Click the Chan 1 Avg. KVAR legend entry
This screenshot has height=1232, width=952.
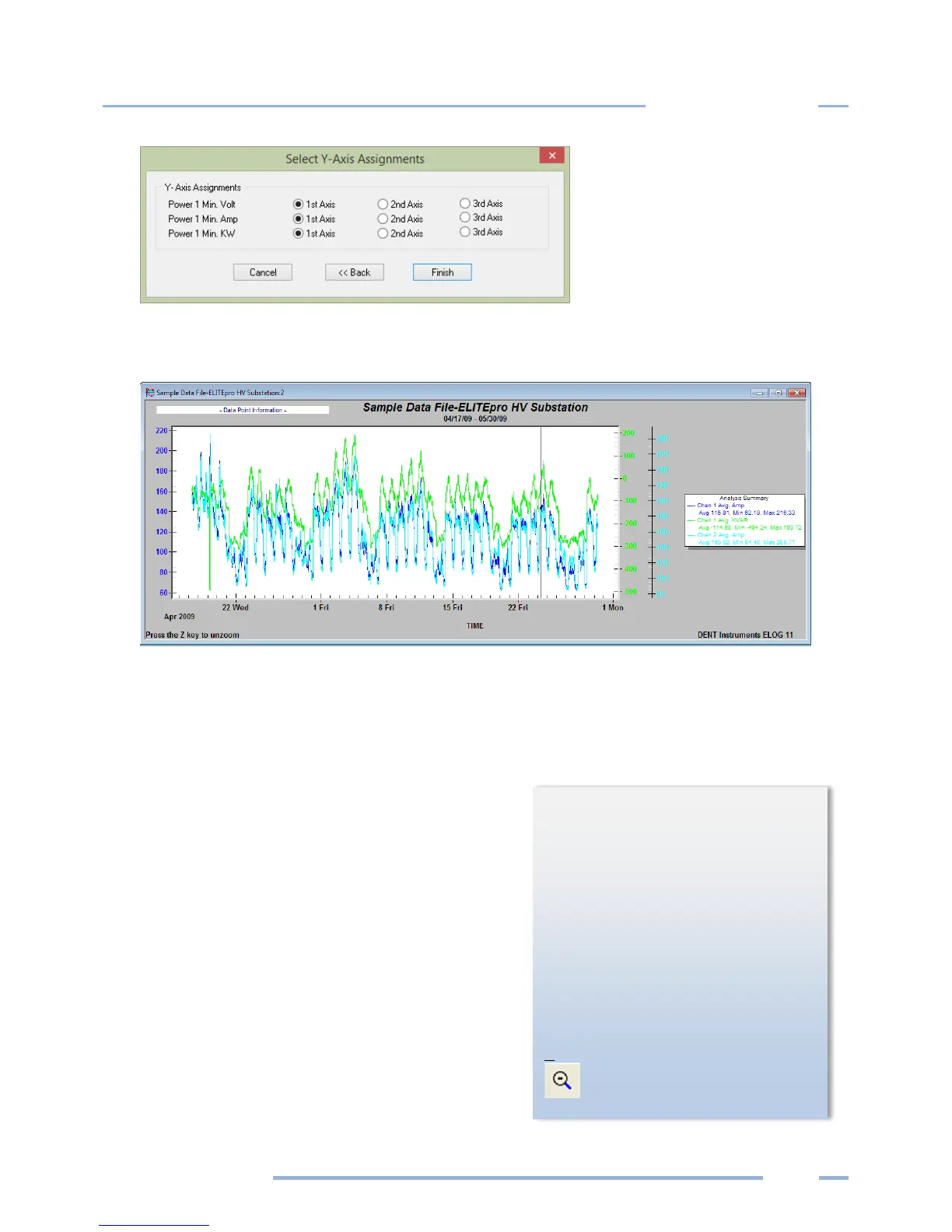pyautogui.click(x=722, y=520)
